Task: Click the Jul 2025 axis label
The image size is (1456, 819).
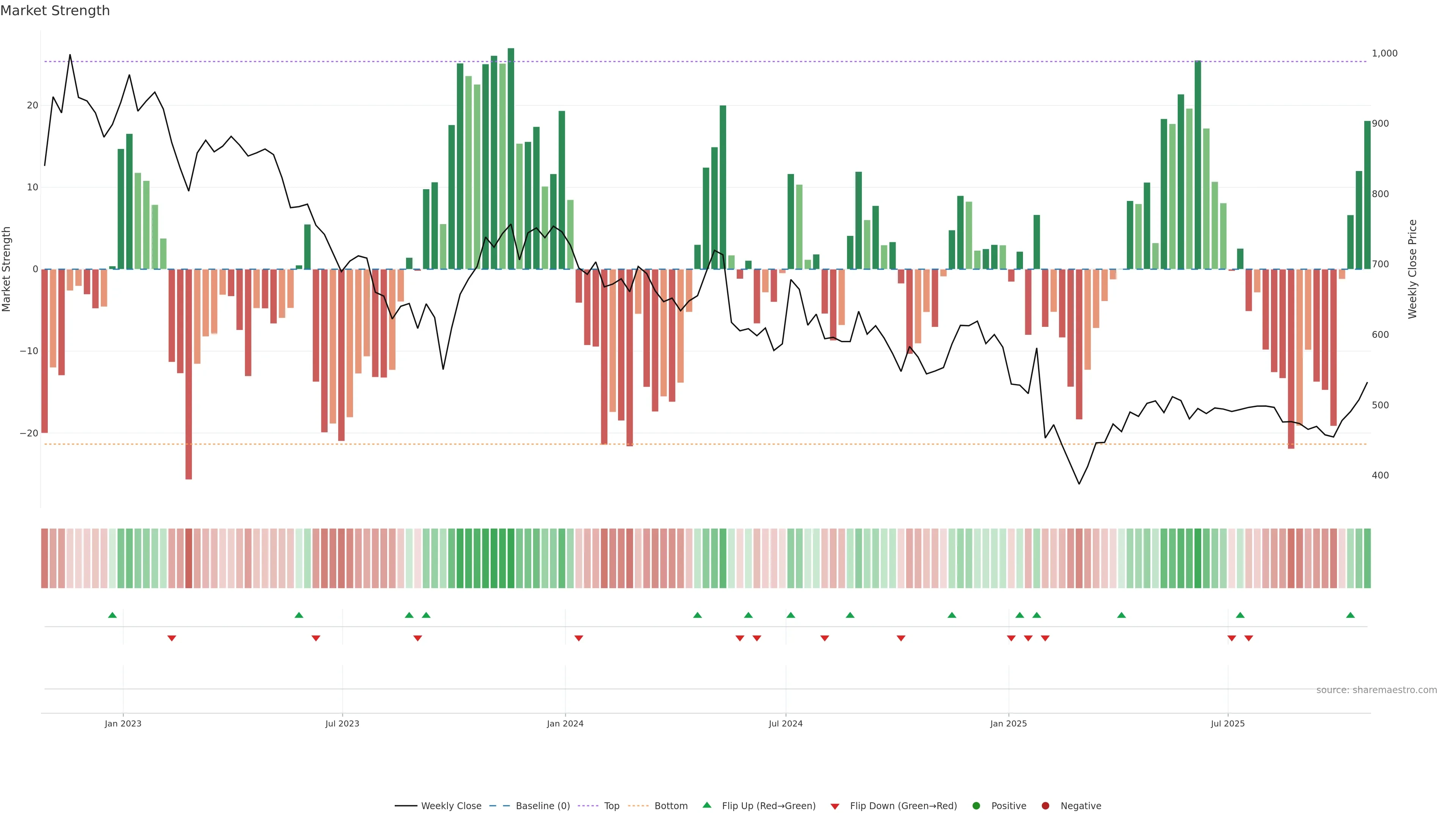Action: 1227,723
